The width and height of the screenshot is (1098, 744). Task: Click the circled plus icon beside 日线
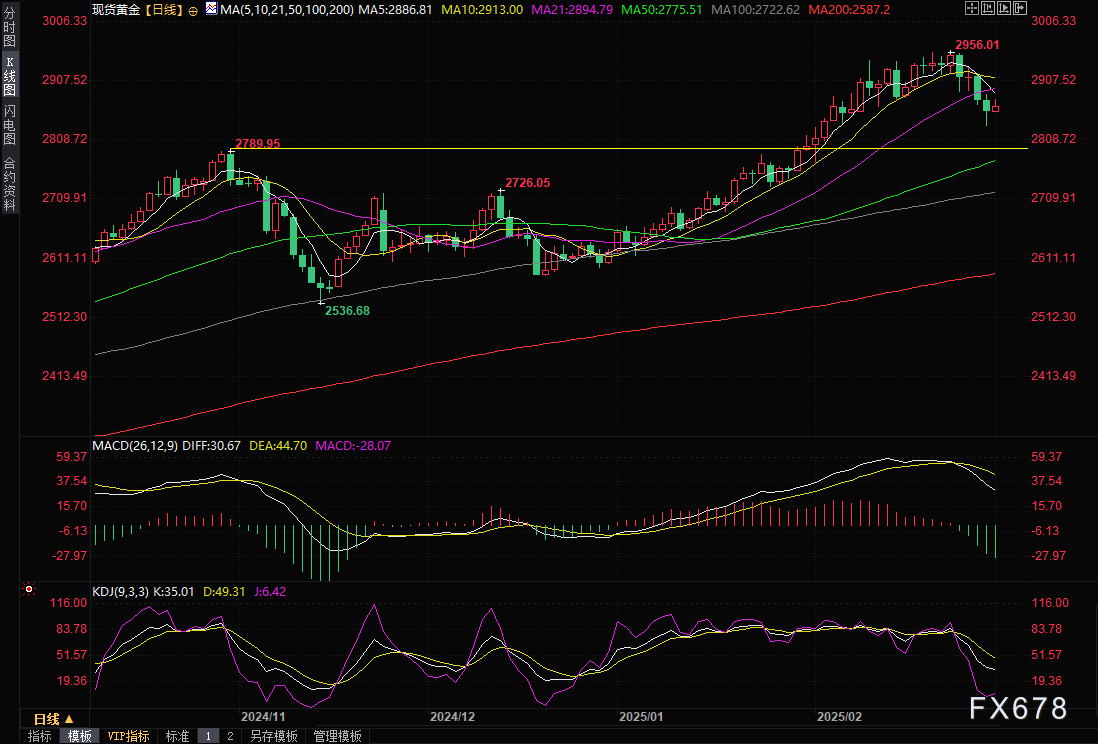(x=193, y=9)
